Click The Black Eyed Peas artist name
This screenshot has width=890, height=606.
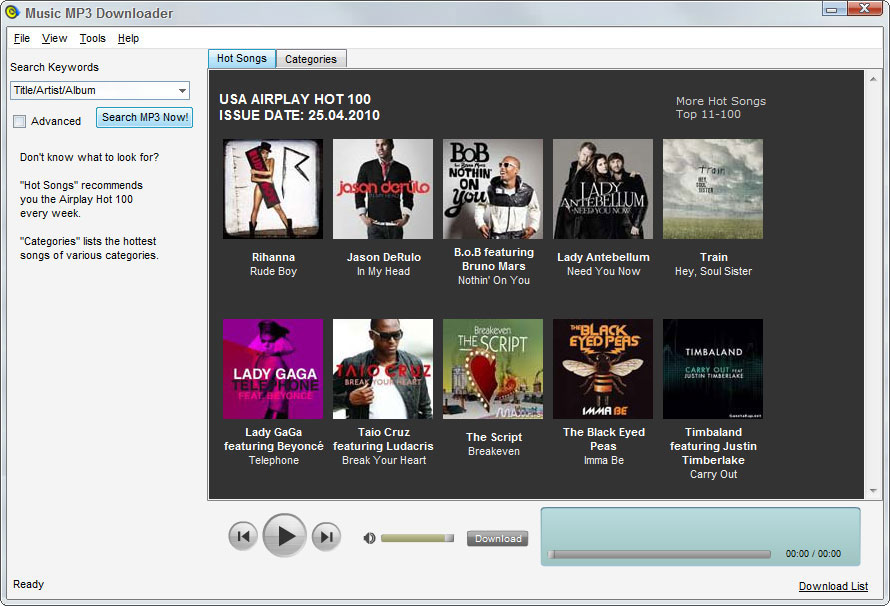click(x=604, y=439)
